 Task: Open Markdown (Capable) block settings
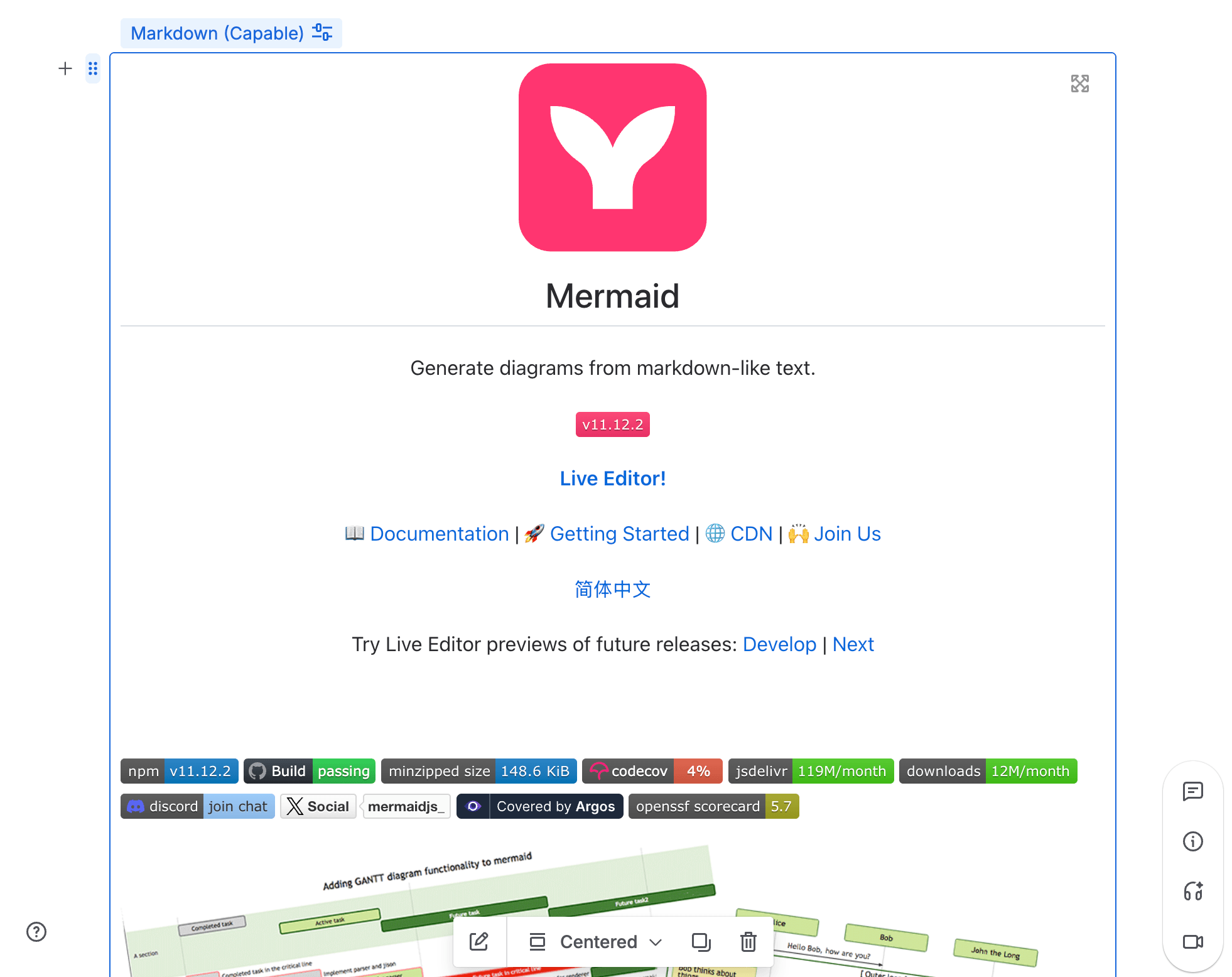coord(231,33)
